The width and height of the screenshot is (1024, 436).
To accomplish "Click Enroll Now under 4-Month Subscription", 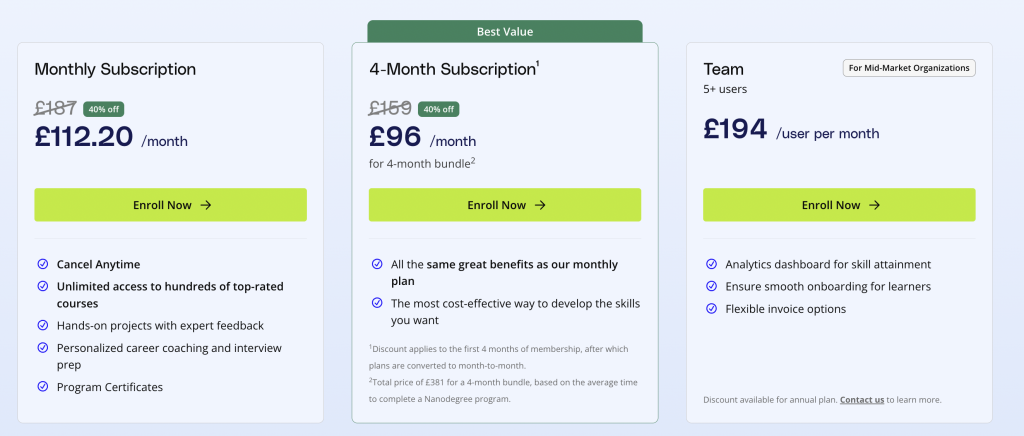I will pos(505,205).
